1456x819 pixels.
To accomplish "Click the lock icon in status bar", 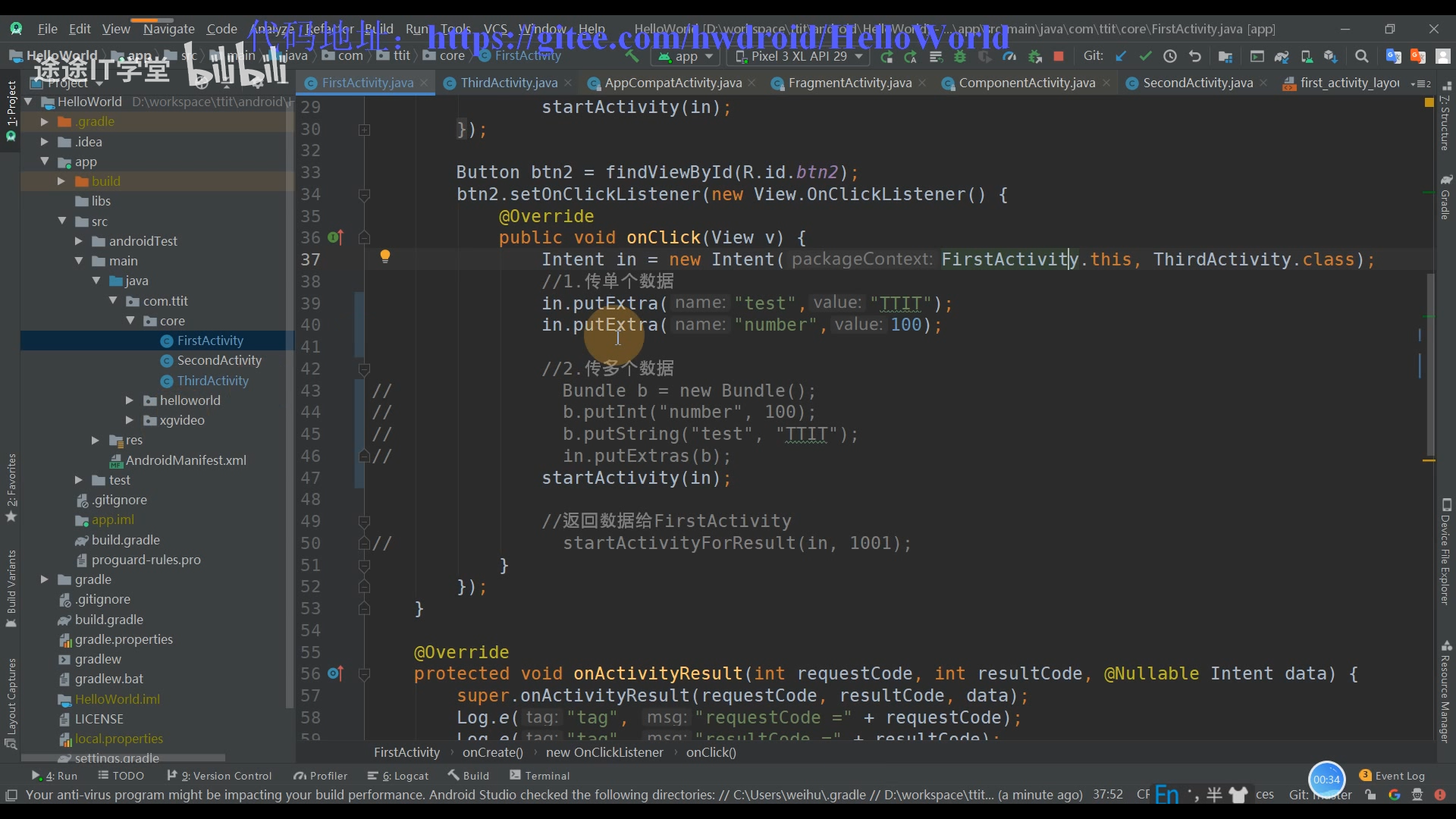I will 1370,795.
